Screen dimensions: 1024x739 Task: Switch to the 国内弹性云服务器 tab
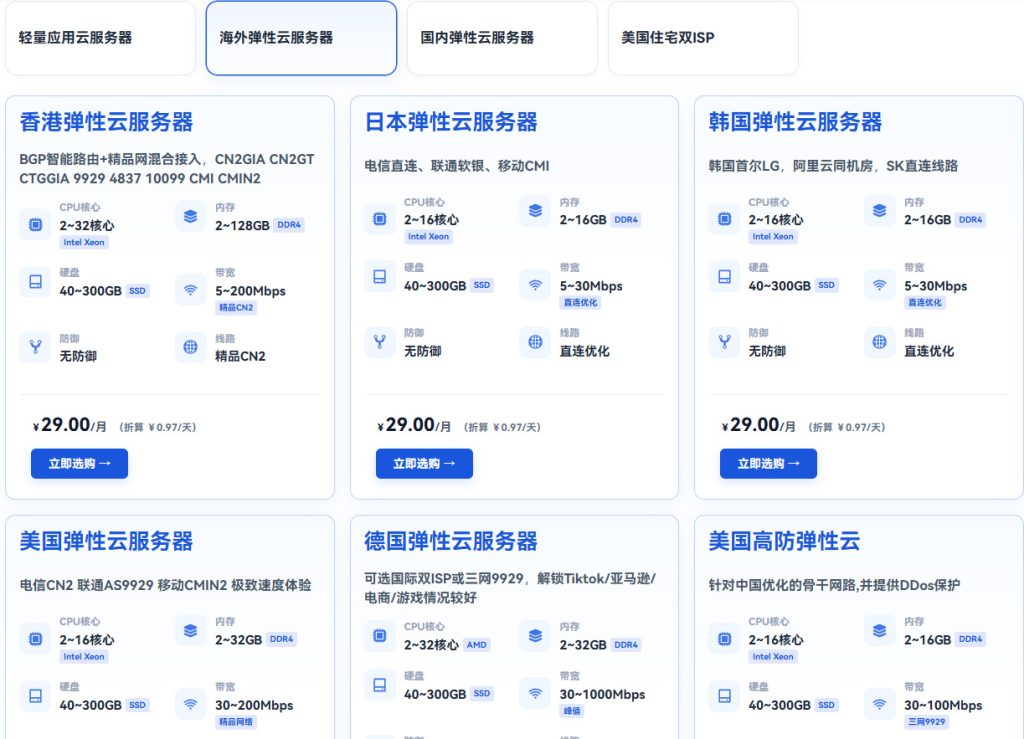(x=502, y=38)
